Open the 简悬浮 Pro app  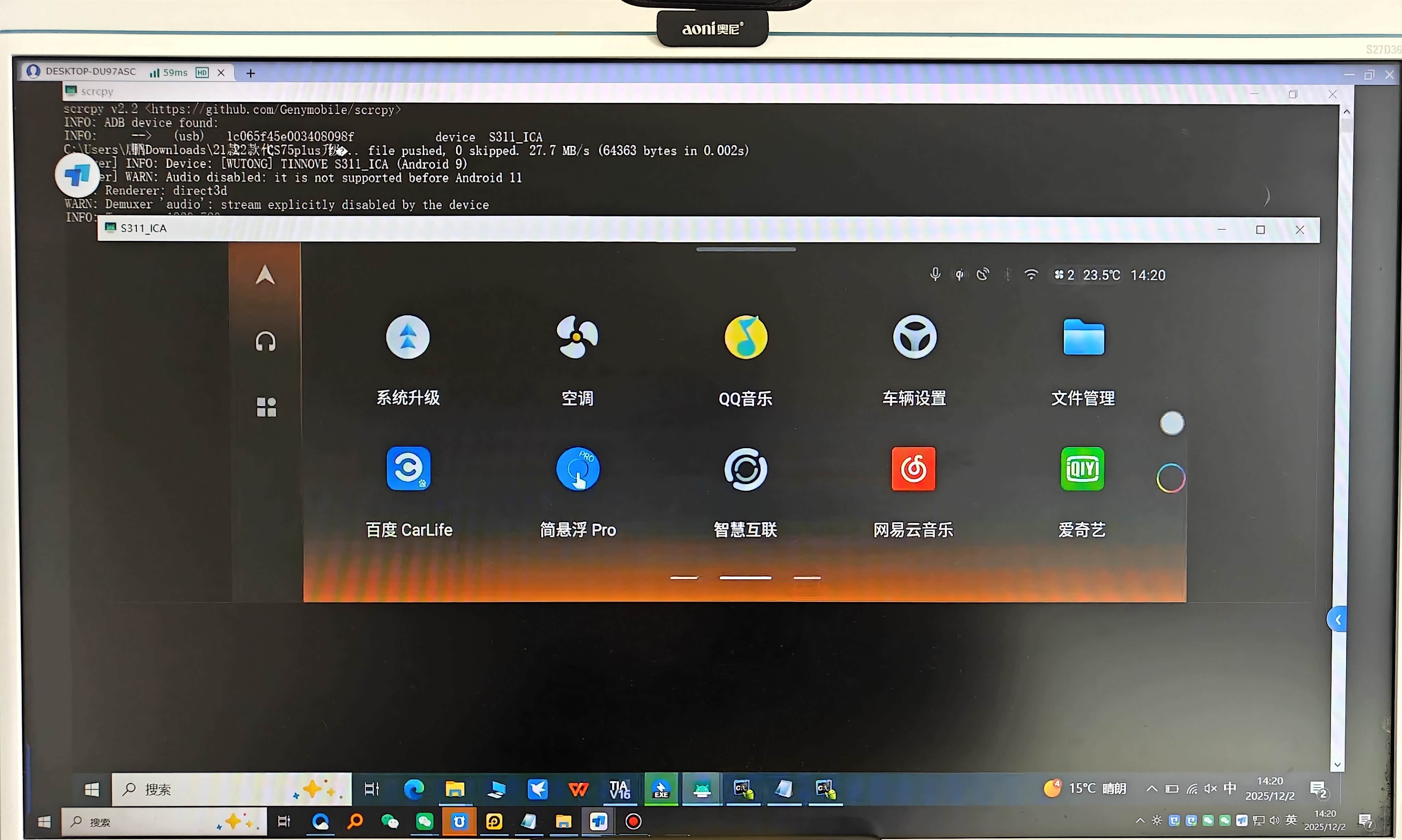pyautogui.click(x=577, y=469)
